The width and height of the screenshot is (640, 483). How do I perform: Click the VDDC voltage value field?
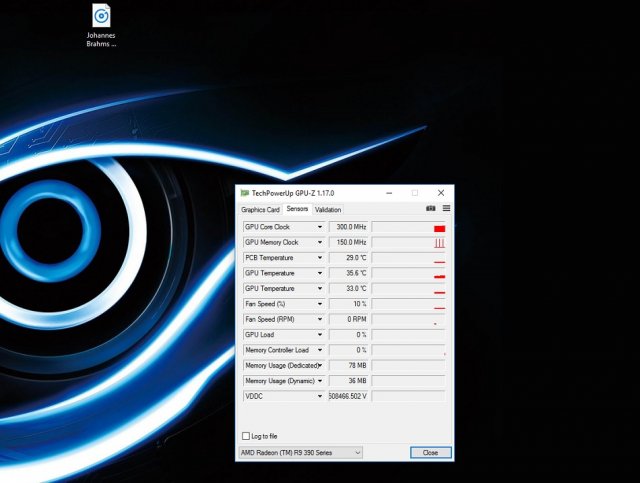[348, 397]
